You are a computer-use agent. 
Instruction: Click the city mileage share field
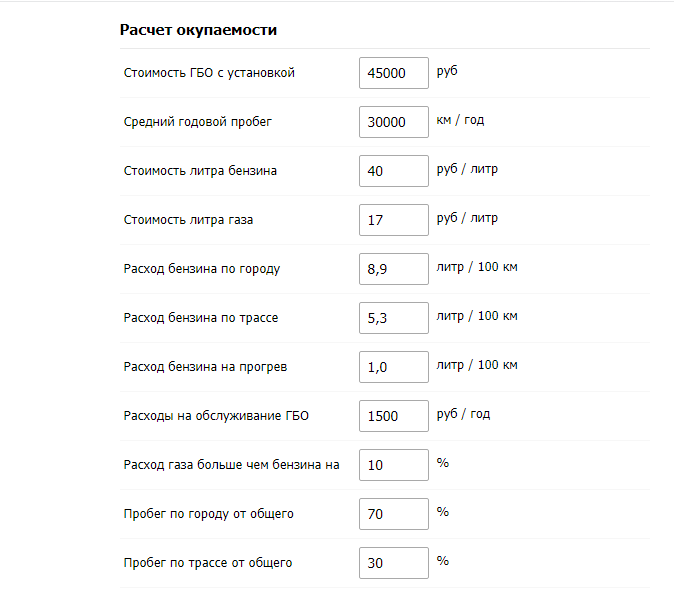pyautogui.click(x=393, y=514)
